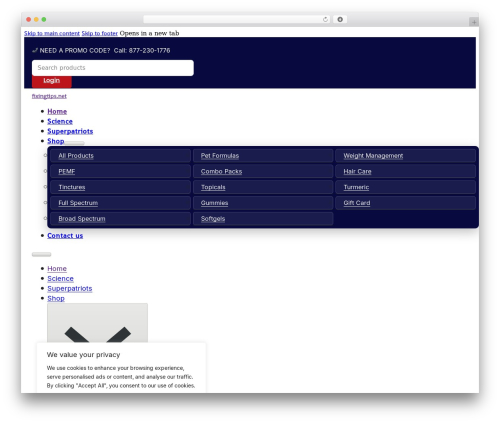View Weight Management products
This screenshot has width=500, height=423.
click(x=373, y=156)
